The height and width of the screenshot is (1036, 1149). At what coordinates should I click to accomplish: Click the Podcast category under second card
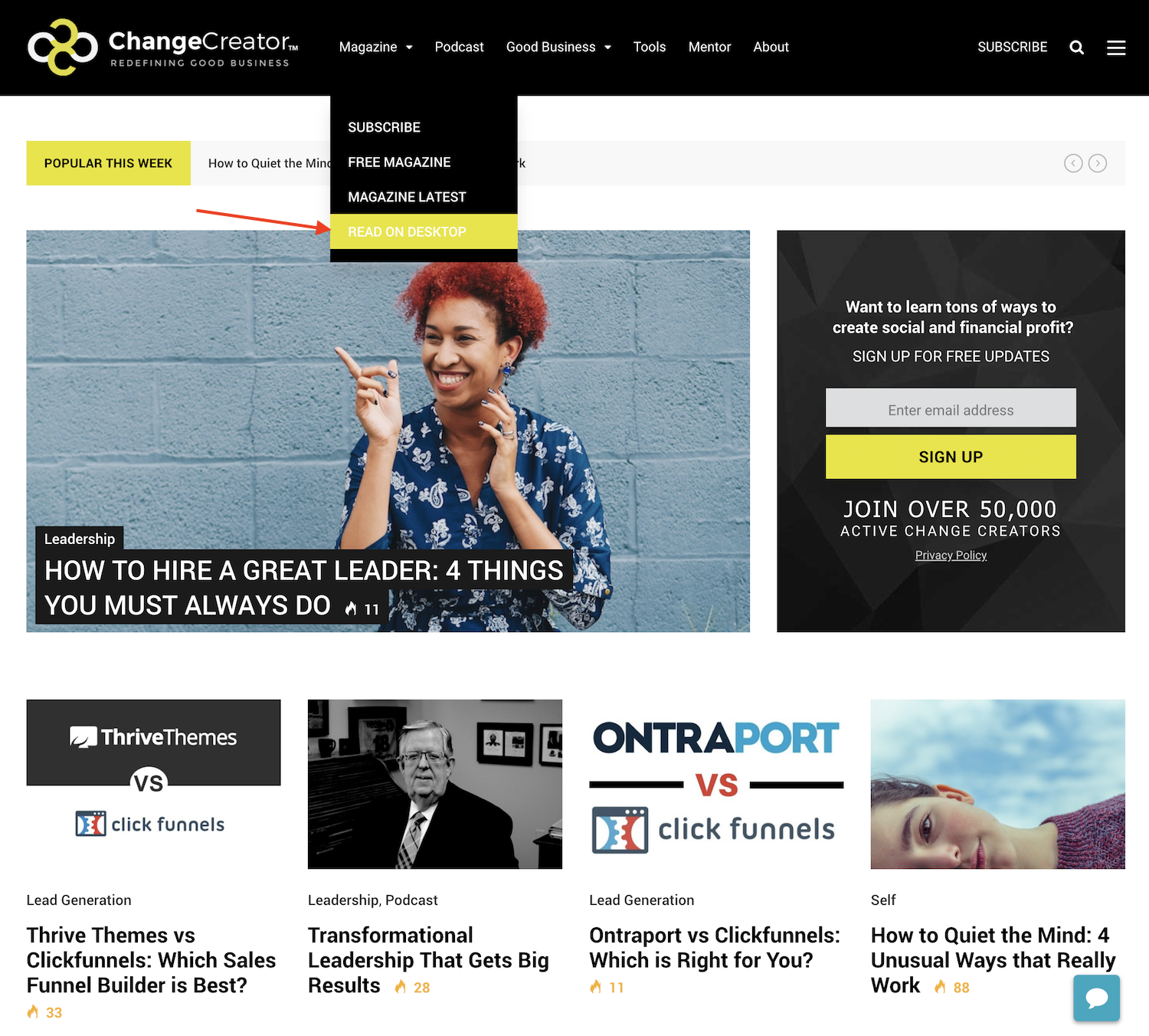[x=411, y=900]
